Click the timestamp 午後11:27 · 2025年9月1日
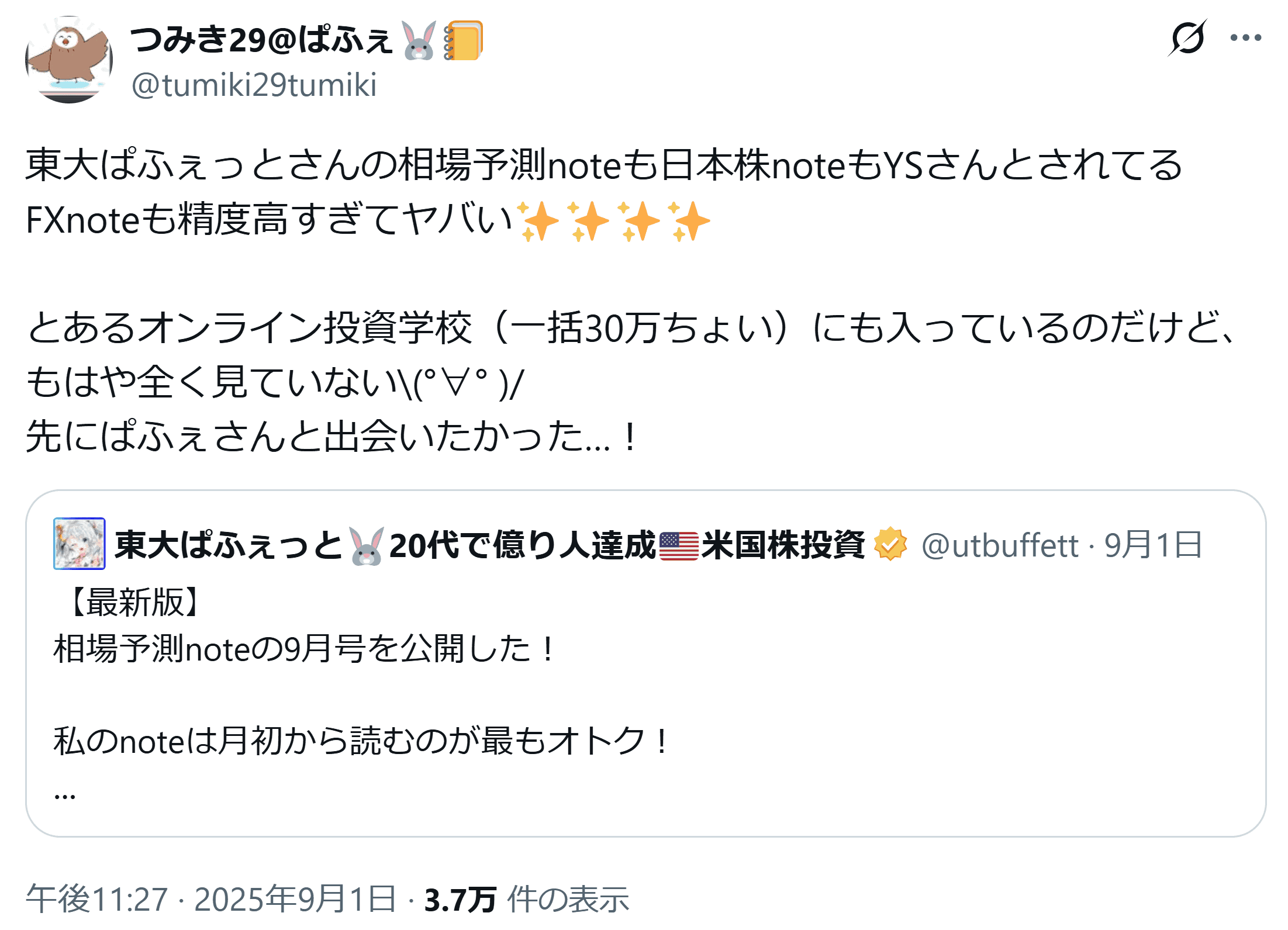1288x930 pixels. click(x=212, y=899)
